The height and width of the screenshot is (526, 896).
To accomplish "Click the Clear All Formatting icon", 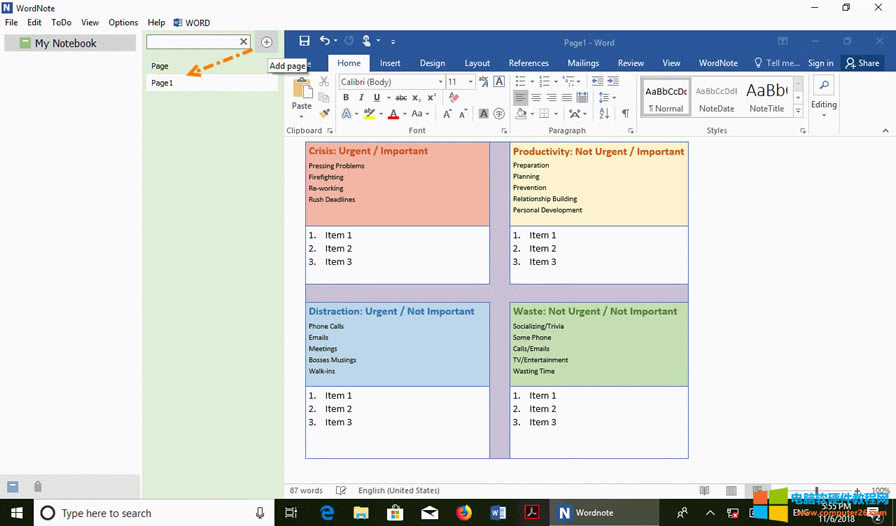I will pos(454,98).
